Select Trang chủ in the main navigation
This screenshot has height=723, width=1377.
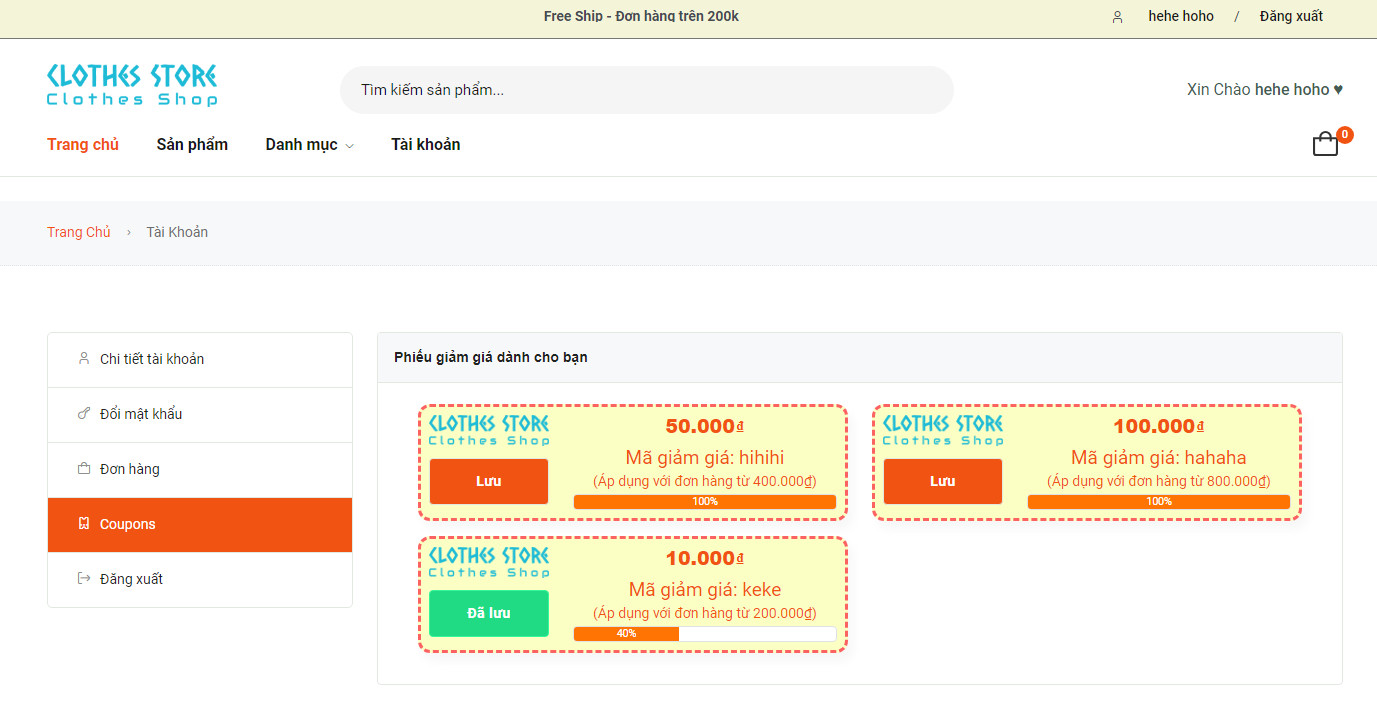[x=83, y=145]
